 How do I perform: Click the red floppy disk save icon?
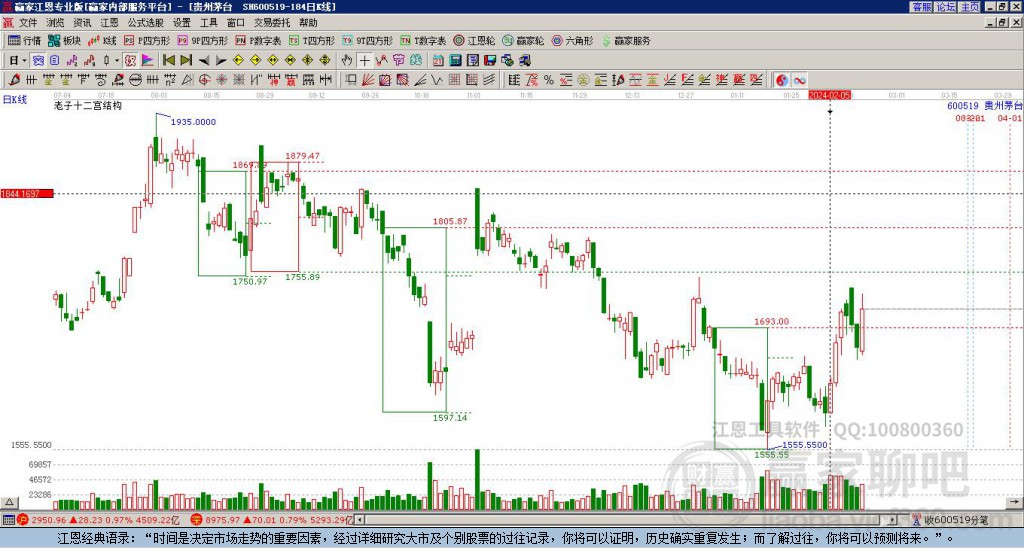(x=490, y=60)
